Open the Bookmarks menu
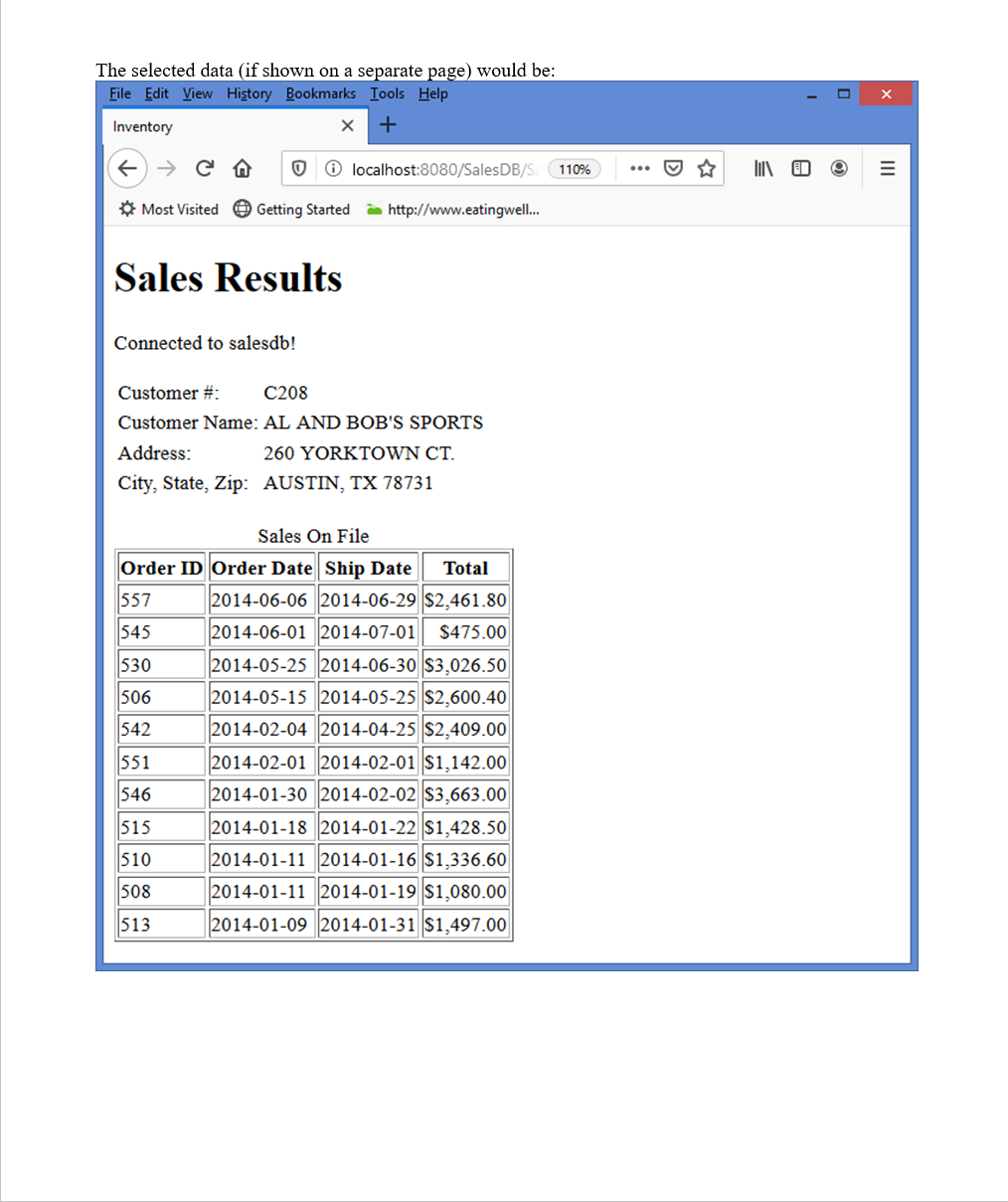The width and height of the screenshot is (1008, 1202). (x=320, y=93)
